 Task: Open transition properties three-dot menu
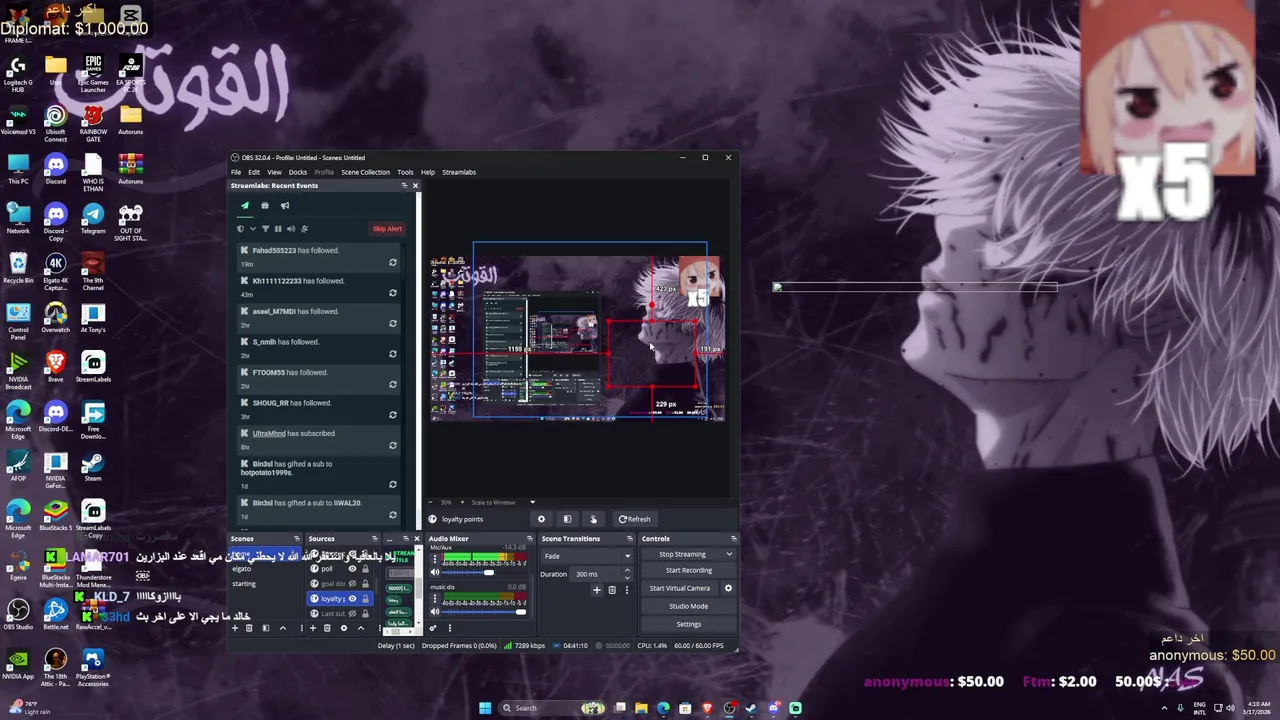point(626,590)
